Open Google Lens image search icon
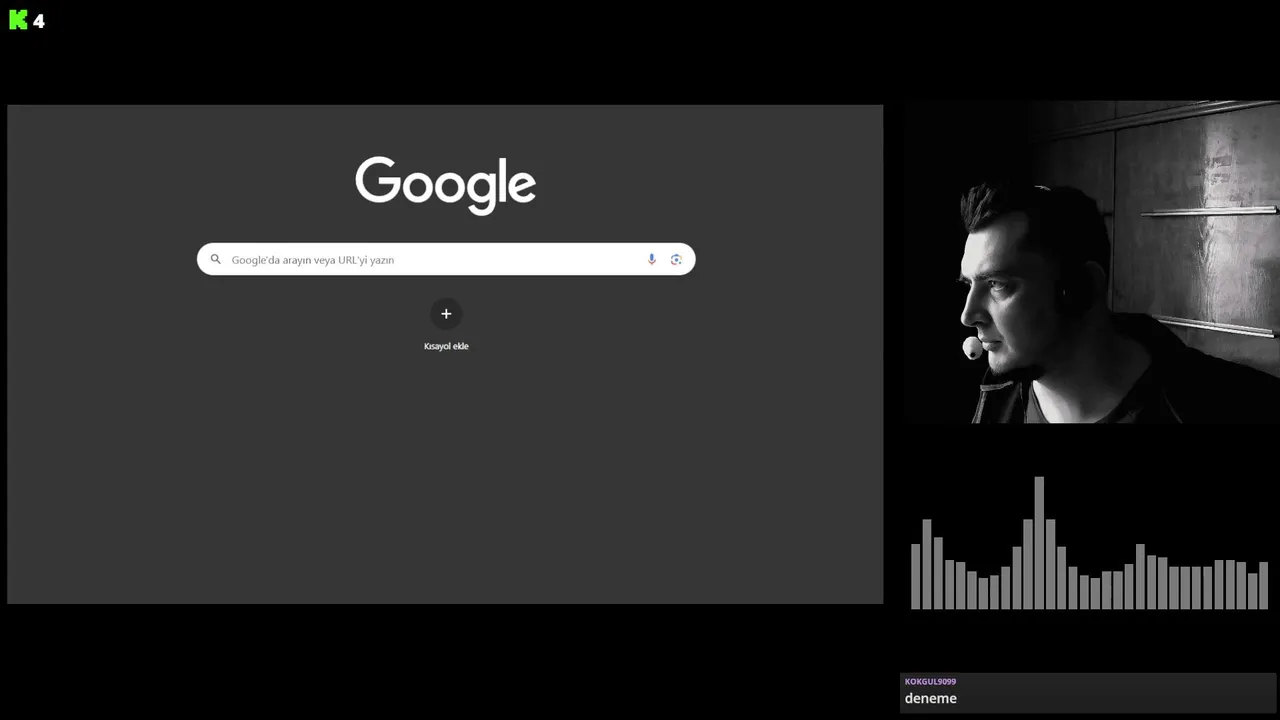The height and width of the screenshot is (720, 1280). 676,259
